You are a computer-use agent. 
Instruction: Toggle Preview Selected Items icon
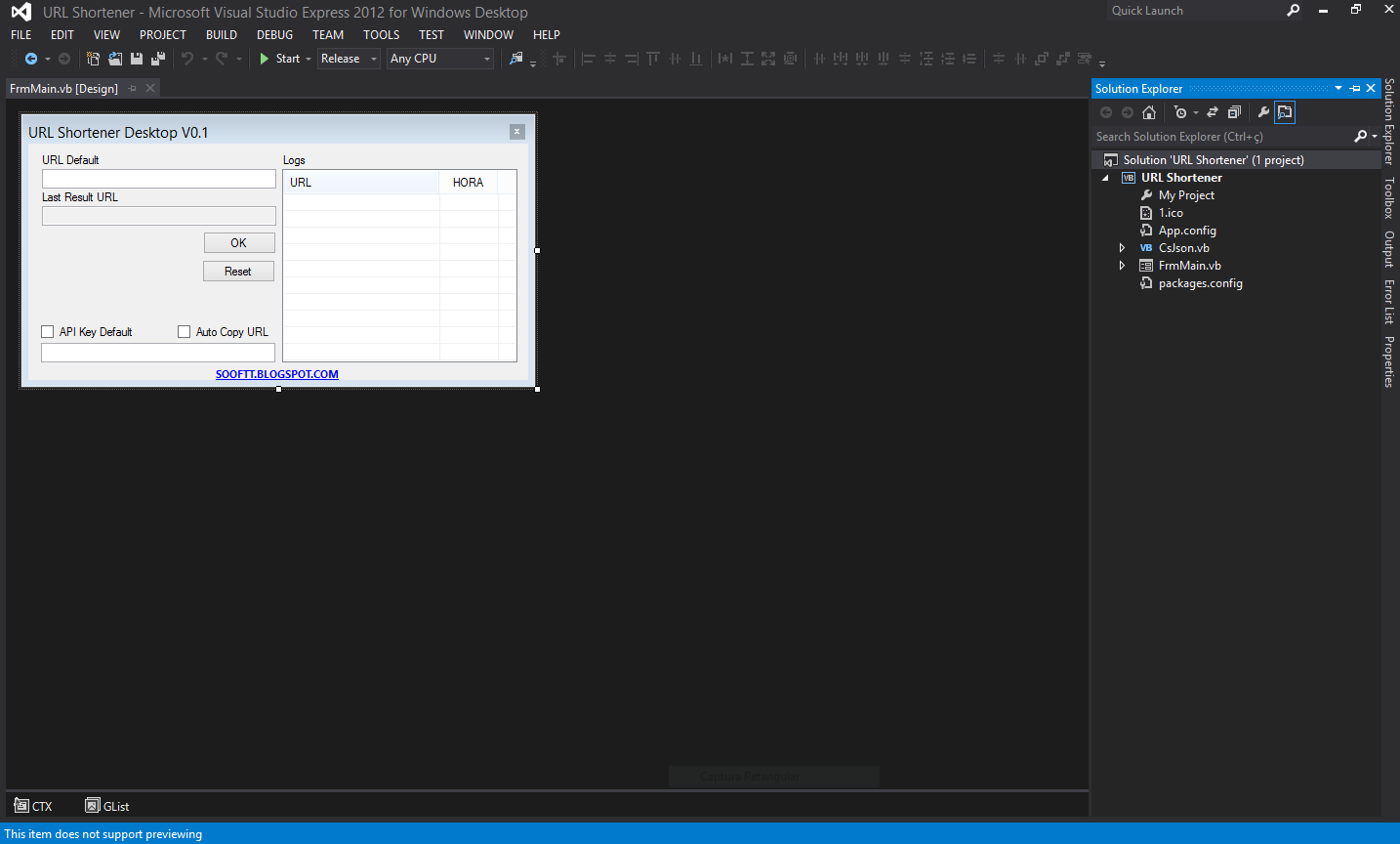coord(1285,112)
